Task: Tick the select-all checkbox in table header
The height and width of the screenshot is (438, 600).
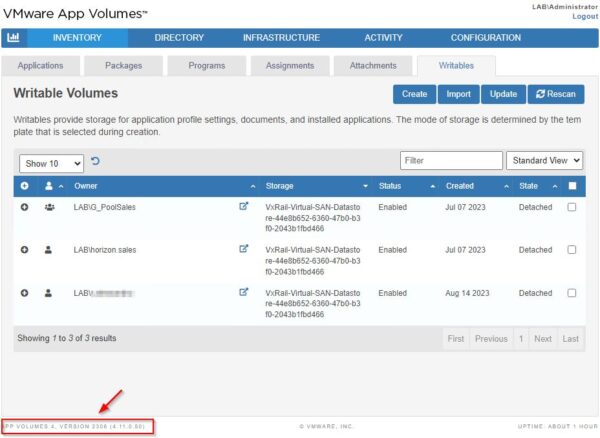Action: (572, 186)
